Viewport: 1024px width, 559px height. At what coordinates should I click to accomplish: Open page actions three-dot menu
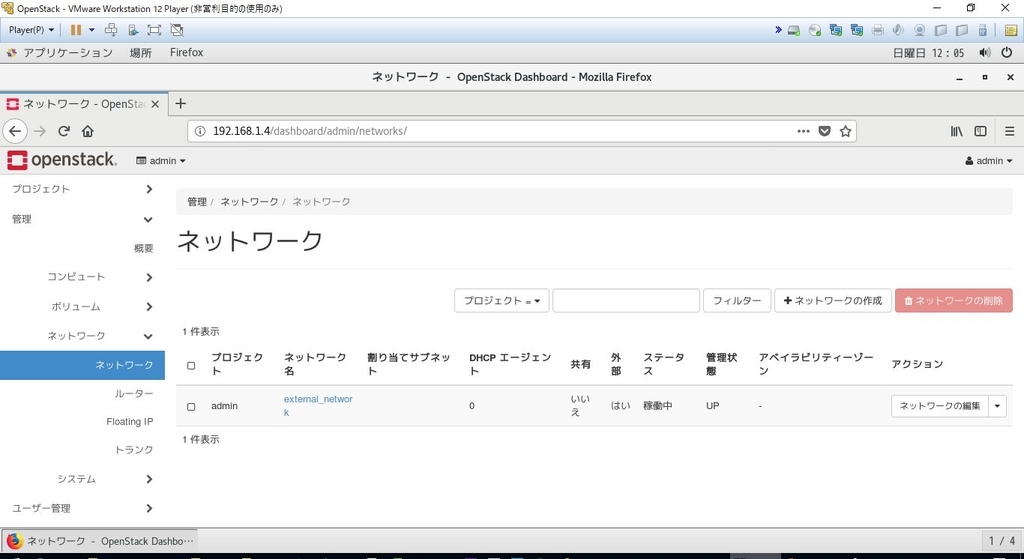804,131
